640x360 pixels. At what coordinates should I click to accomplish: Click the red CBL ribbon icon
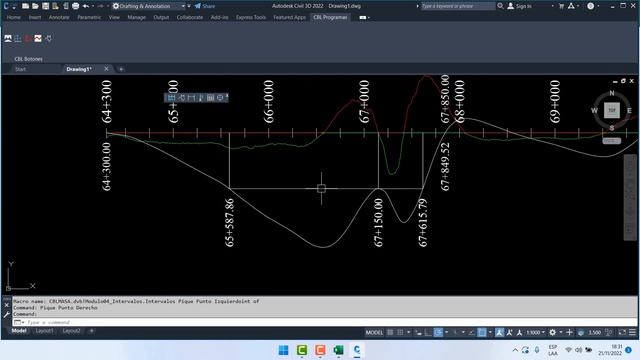pos(28,38)
